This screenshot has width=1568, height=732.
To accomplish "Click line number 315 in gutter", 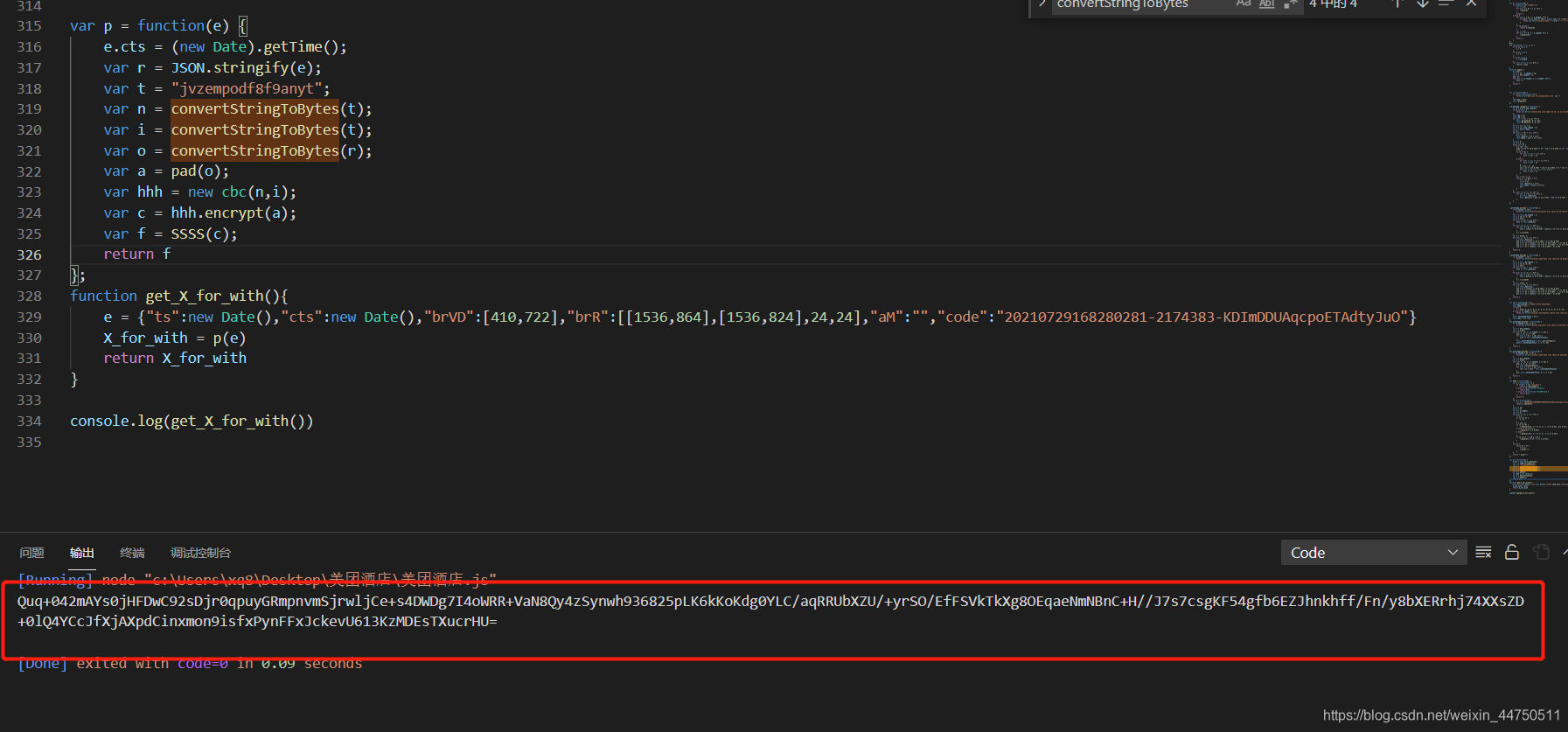I will pyautogui.click(x=29, y=26).
